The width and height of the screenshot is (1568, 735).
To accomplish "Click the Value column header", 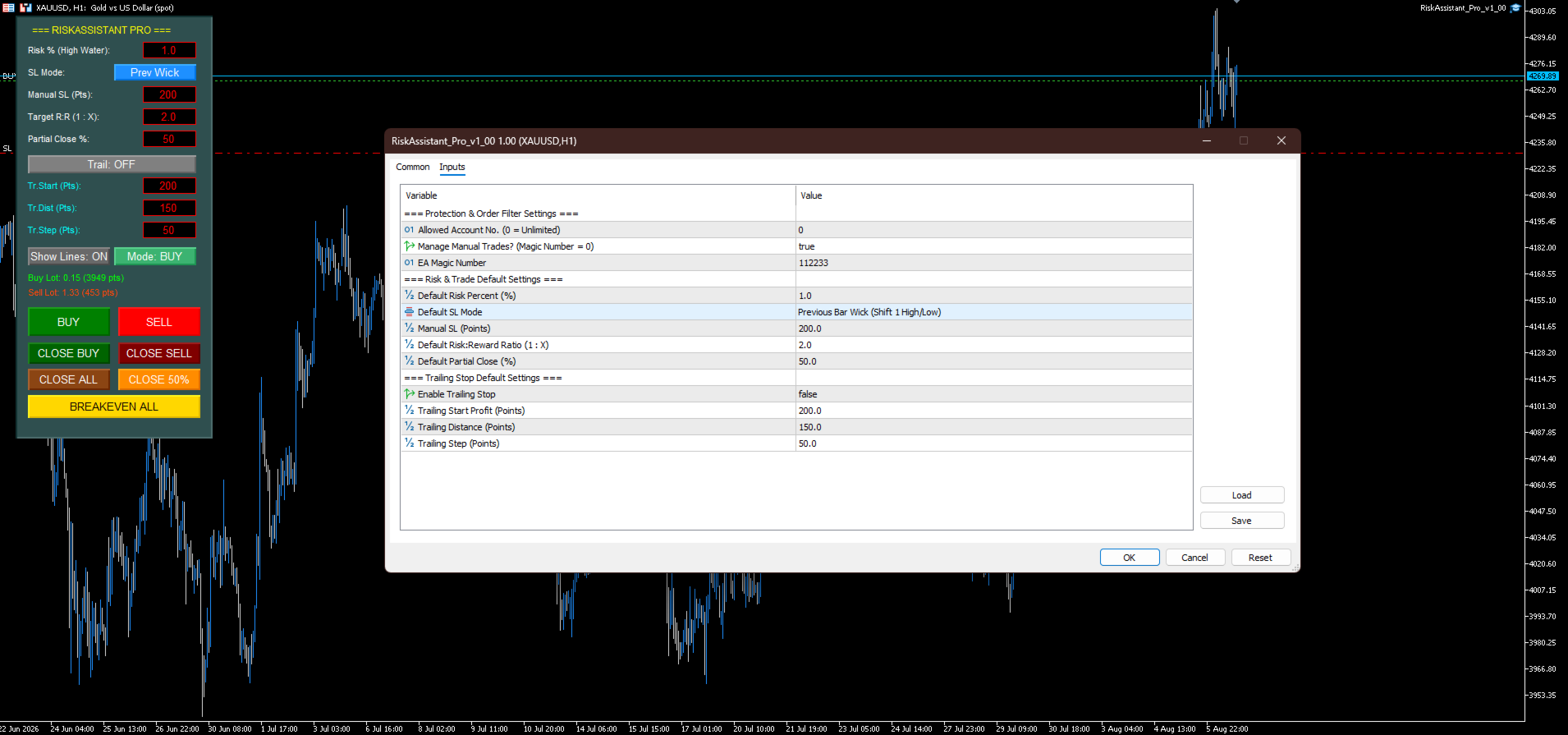I will 994,195.
